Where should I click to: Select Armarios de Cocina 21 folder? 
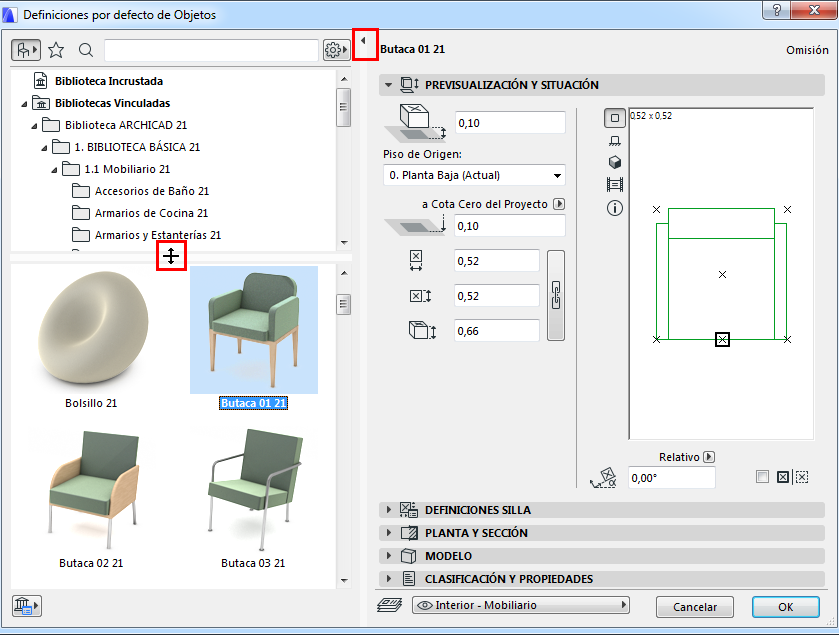tap(151, 213)
